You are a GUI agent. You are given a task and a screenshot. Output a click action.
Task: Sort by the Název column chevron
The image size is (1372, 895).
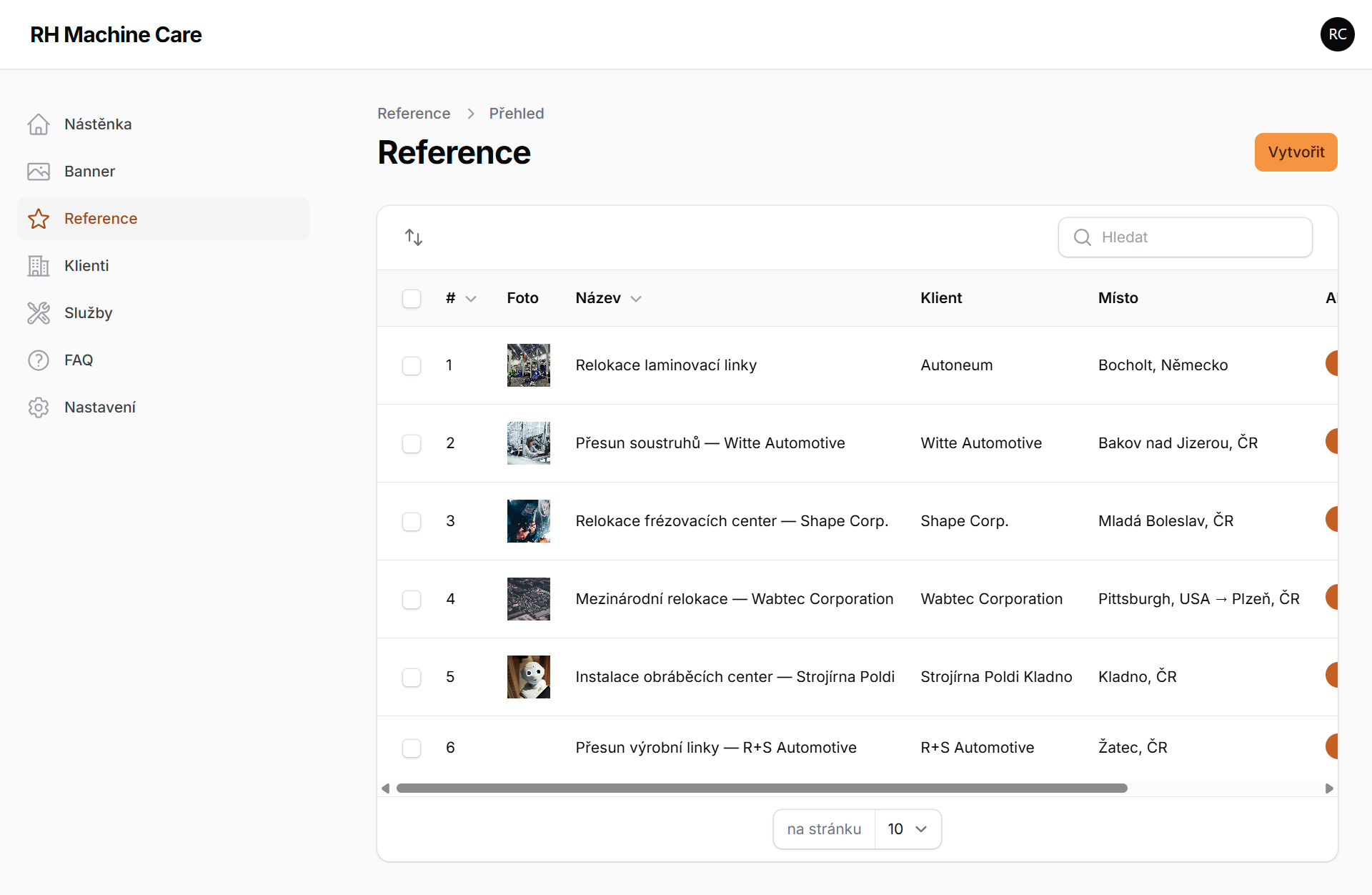[636, 299]
